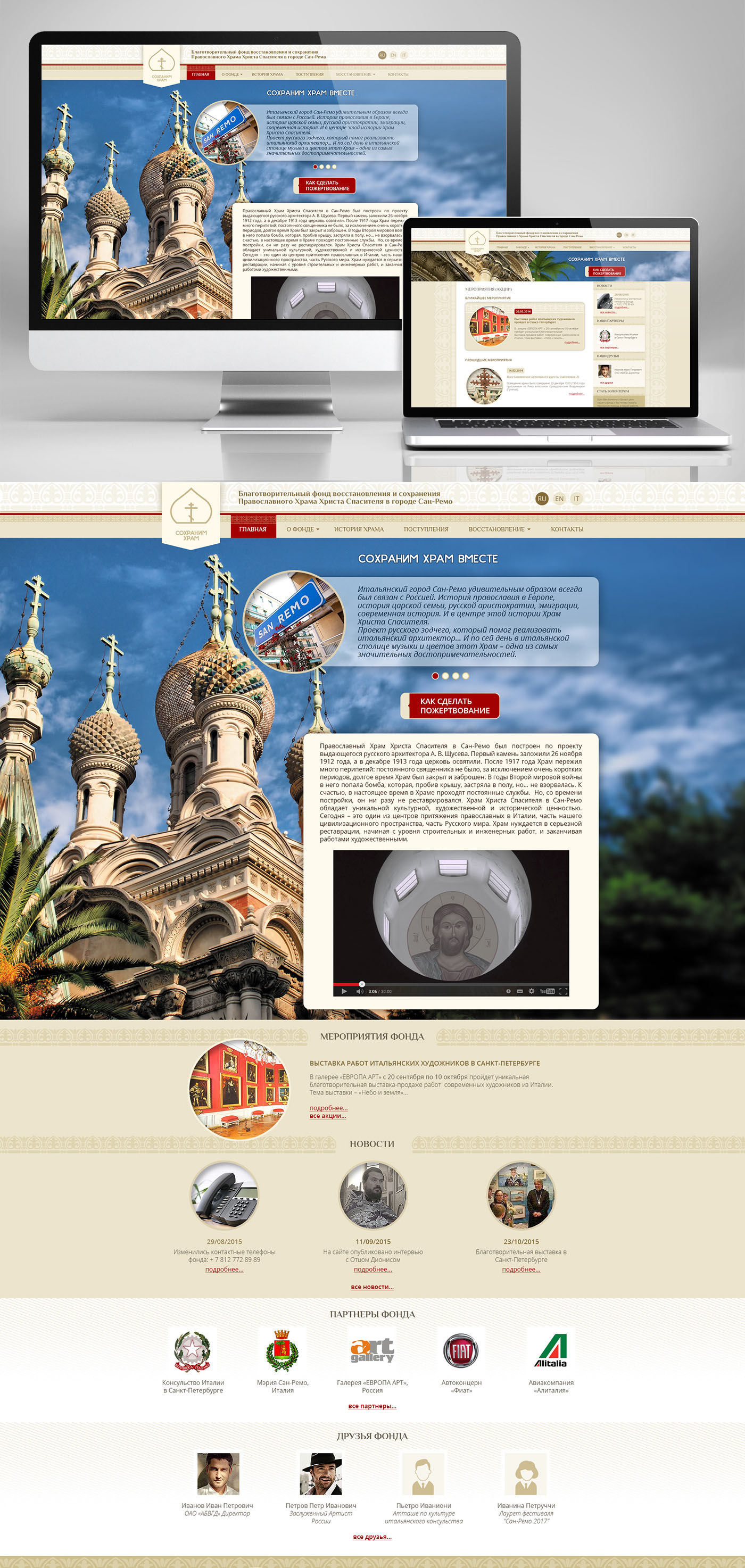745x1568 pixels.
Task: Click the donation button on the monitor mockup
Action: coord(325,186)
